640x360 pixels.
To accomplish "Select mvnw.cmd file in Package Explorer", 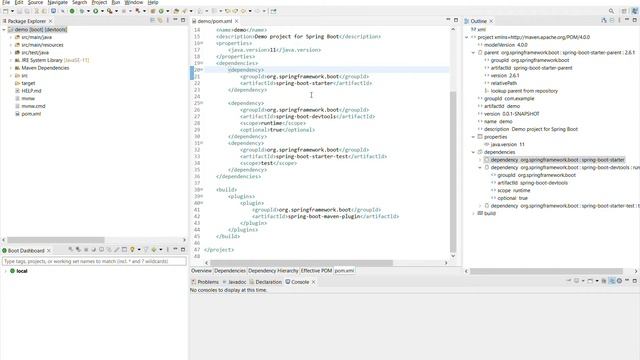I will (33, 106).
